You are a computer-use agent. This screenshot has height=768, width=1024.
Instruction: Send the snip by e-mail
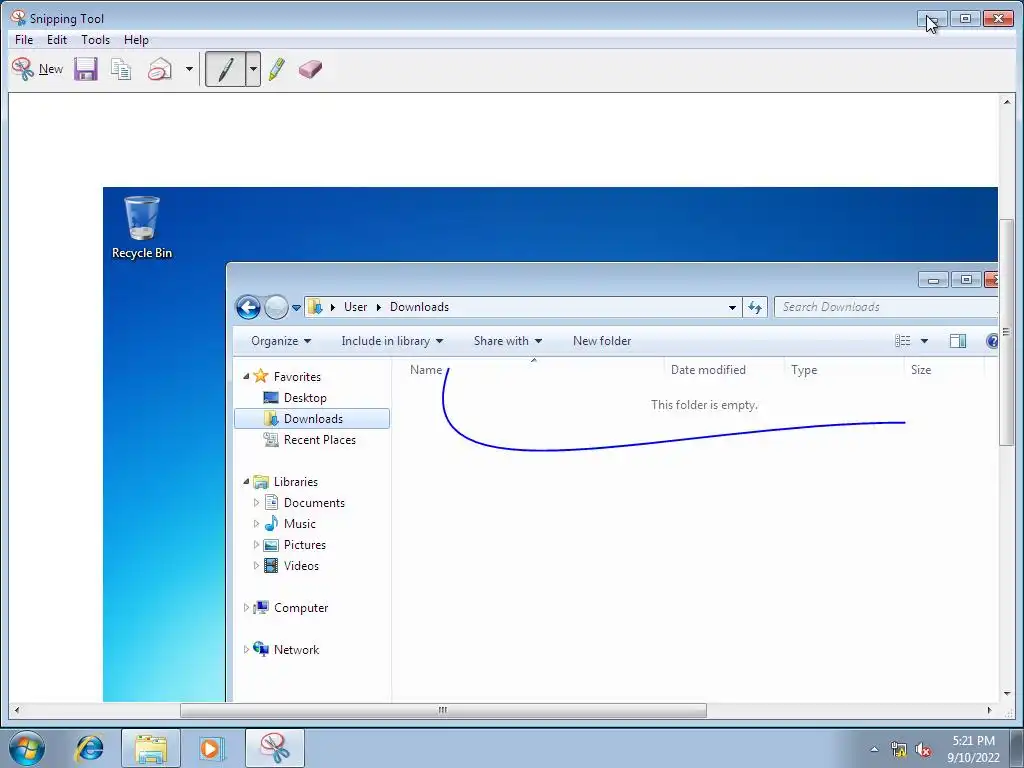[x=160, y=69]
